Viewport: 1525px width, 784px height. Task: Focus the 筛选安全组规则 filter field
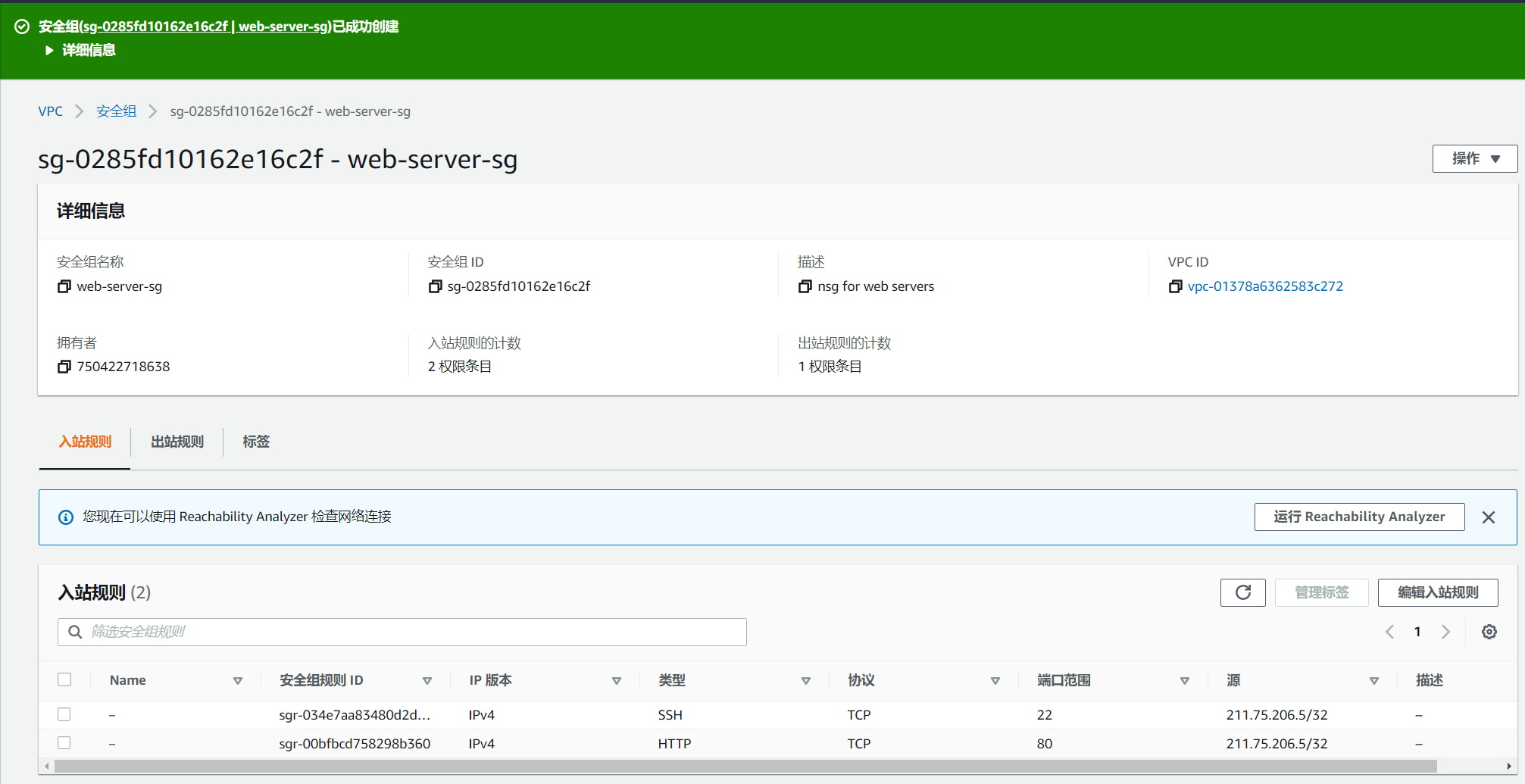402,632
